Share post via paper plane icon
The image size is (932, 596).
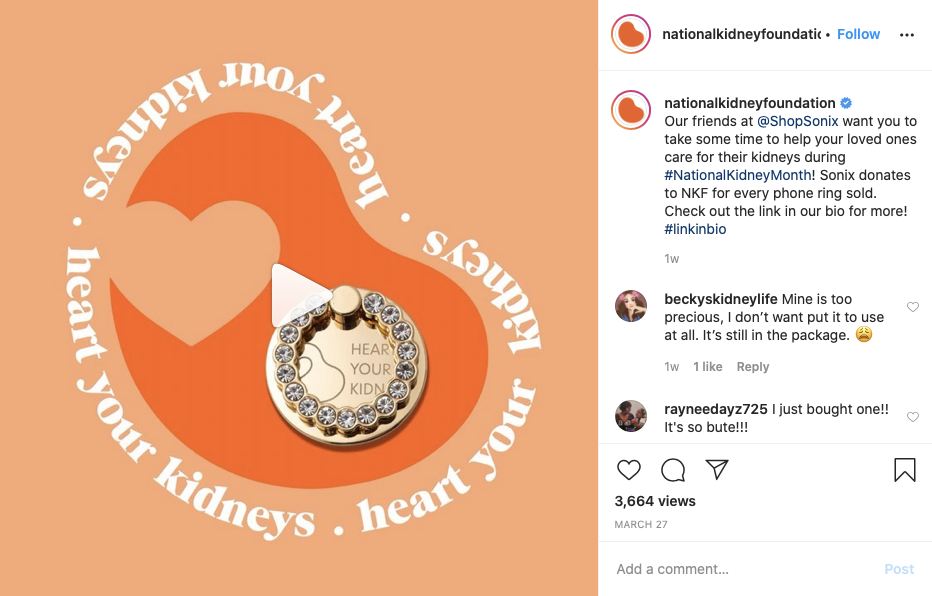click(717, 469)
